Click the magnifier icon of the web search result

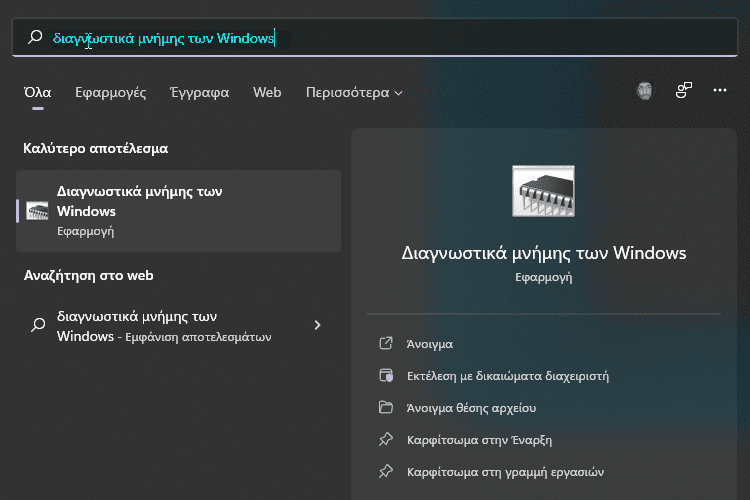pyautogui.click(x=38, y=325)
